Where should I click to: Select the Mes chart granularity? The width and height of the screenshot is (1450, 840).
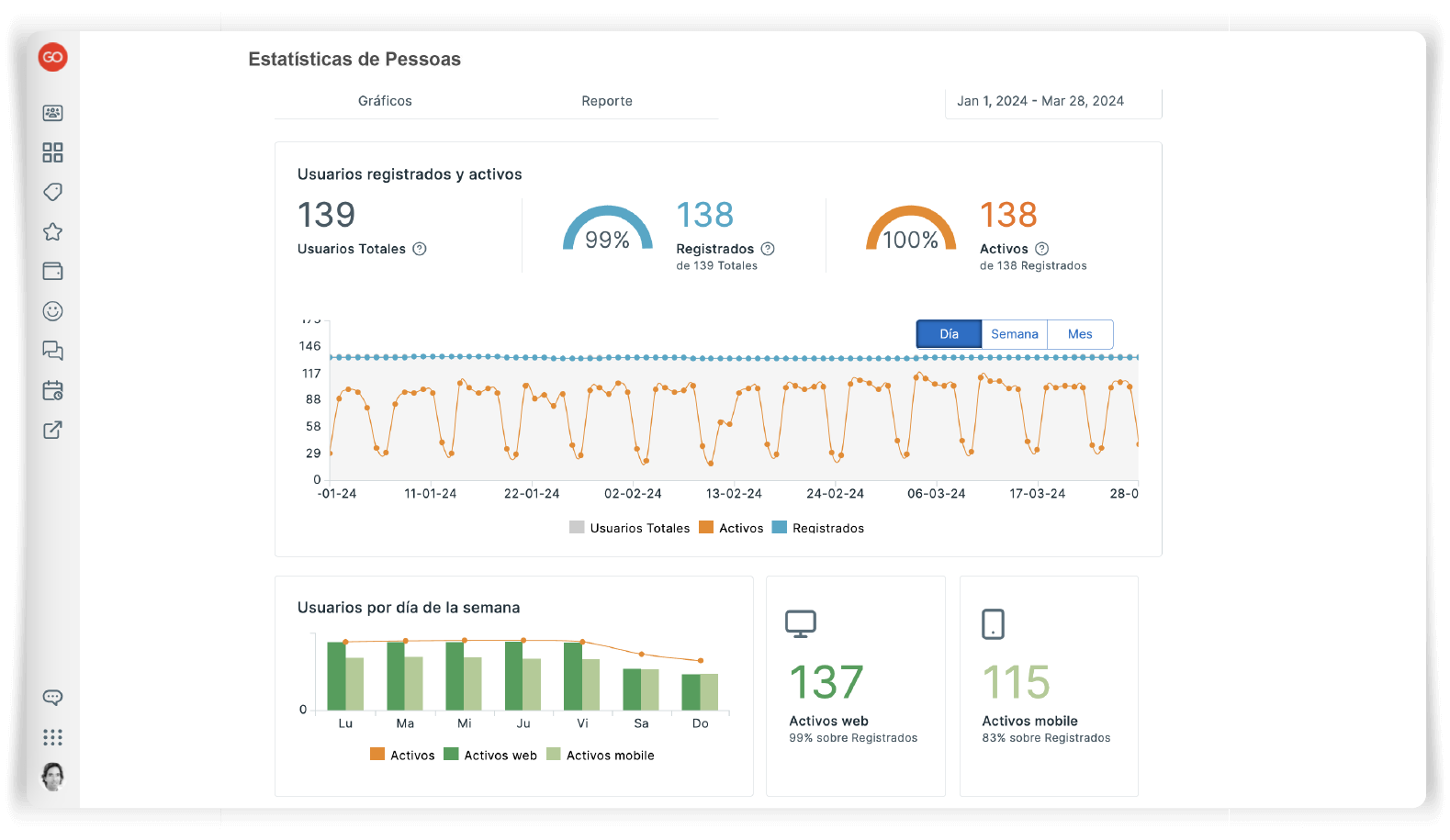click(1080, 334)
